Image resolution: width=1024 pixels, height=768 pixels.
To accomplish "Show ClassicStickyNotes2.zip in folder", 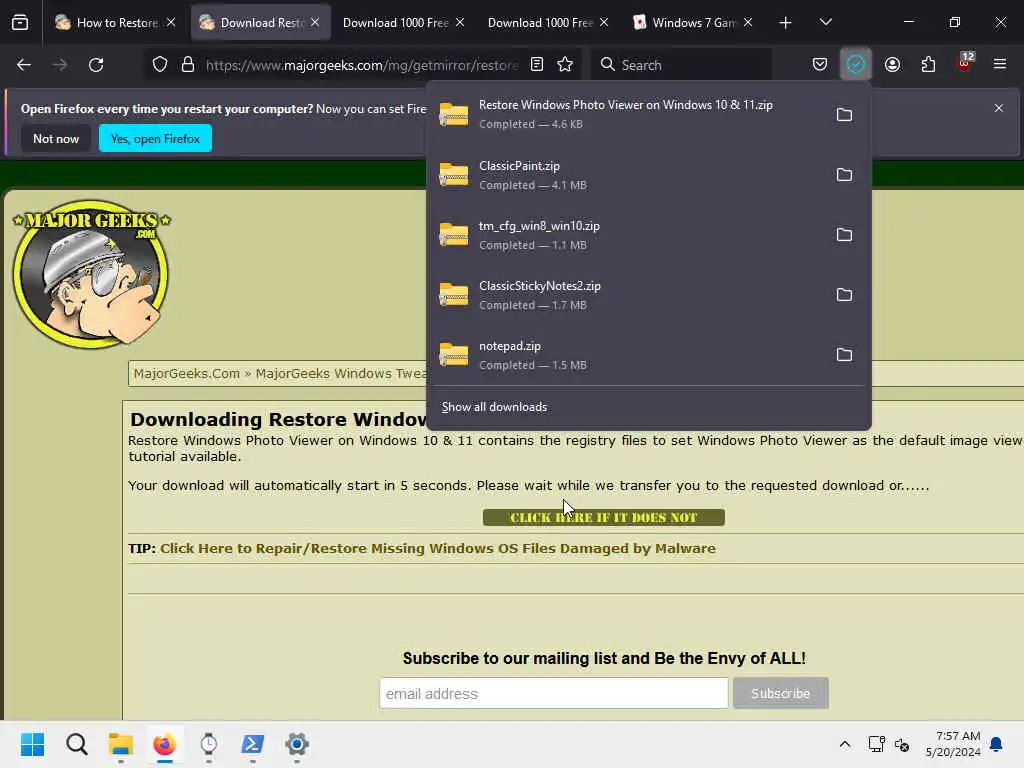I will coord(844,295).
